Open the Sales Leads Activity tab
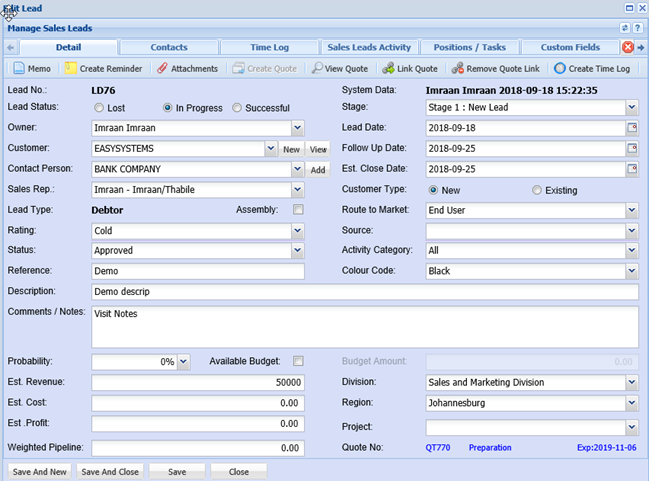This screenshot has height=482, width=650. click(369, 47)
